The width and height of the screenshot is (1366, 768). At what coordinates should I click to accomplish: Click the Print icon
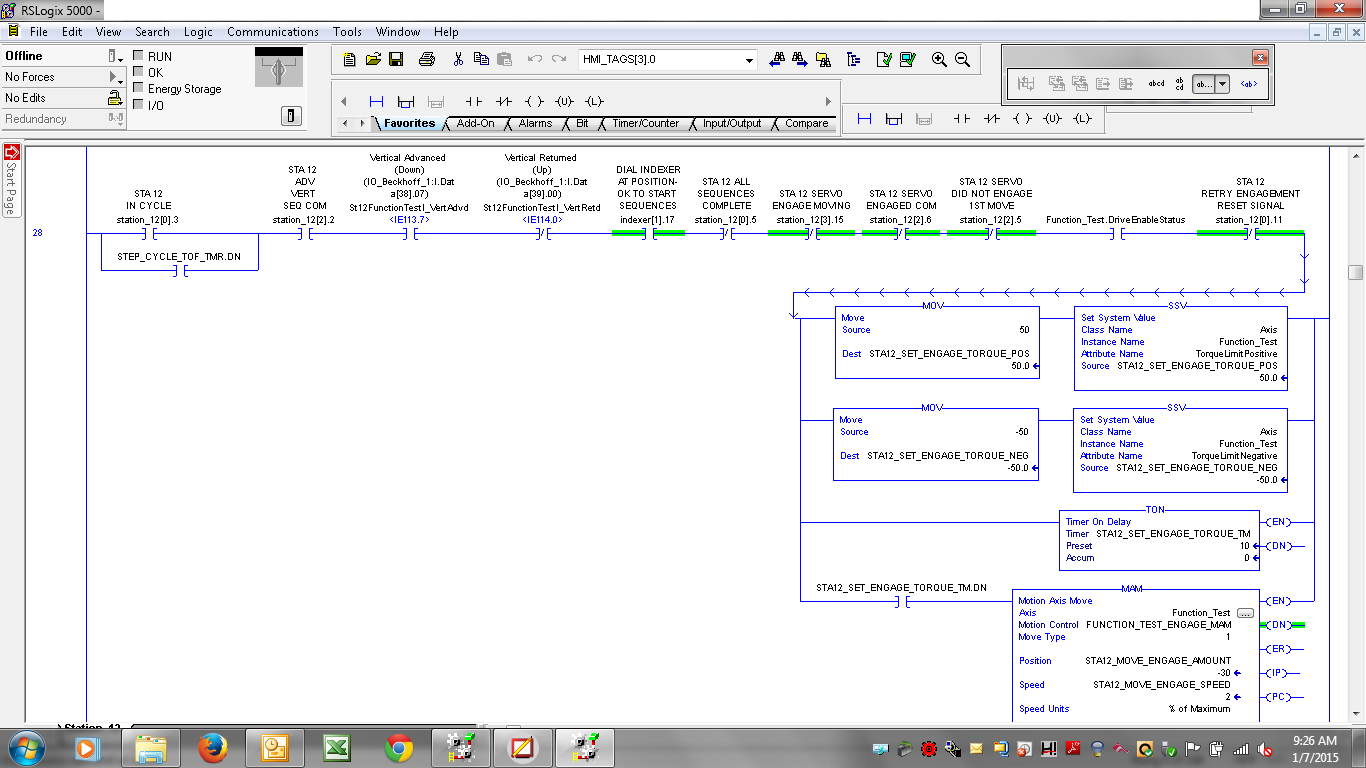427,59
